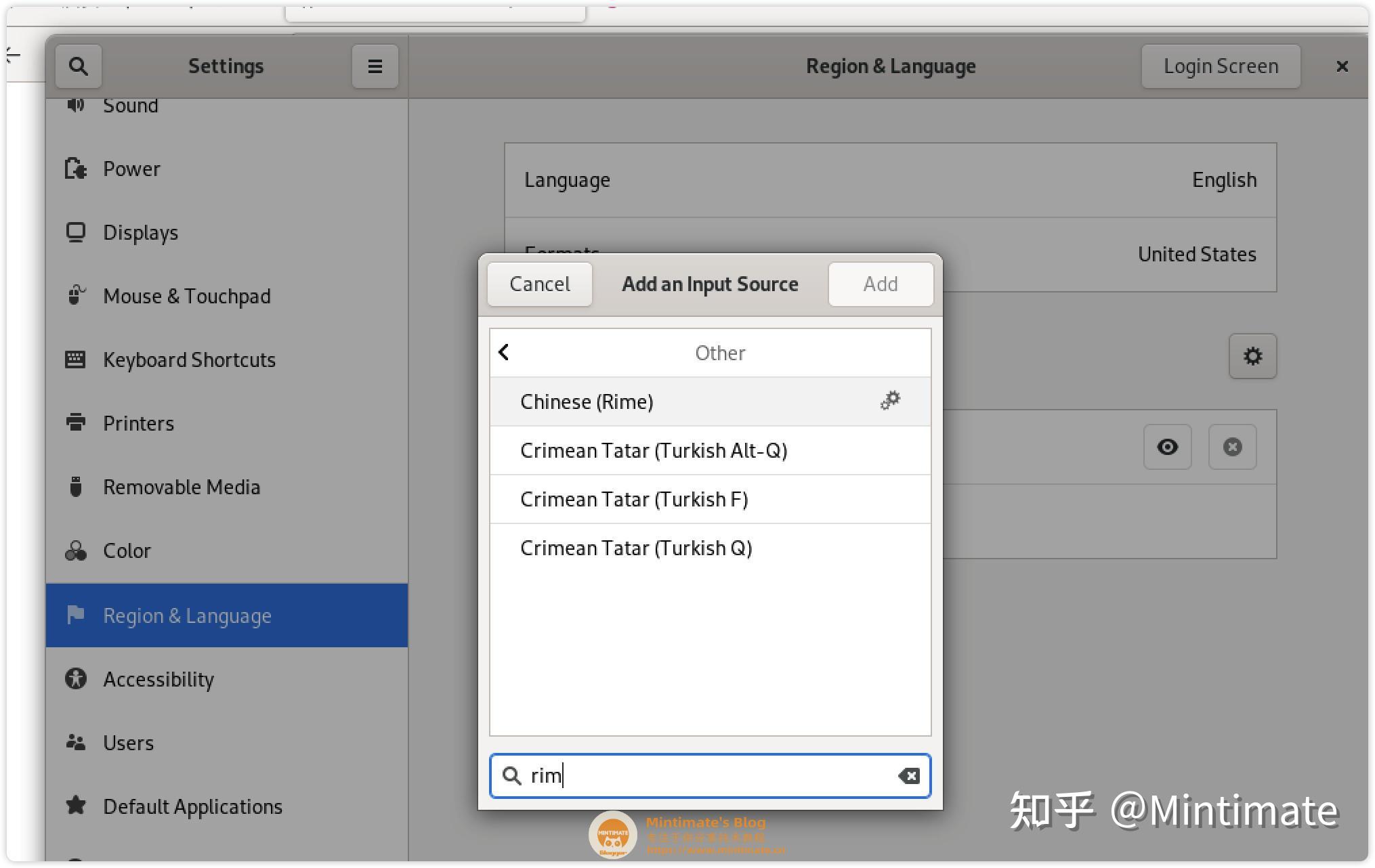
Task: Click the rim search field
Action: coord(704,776)
